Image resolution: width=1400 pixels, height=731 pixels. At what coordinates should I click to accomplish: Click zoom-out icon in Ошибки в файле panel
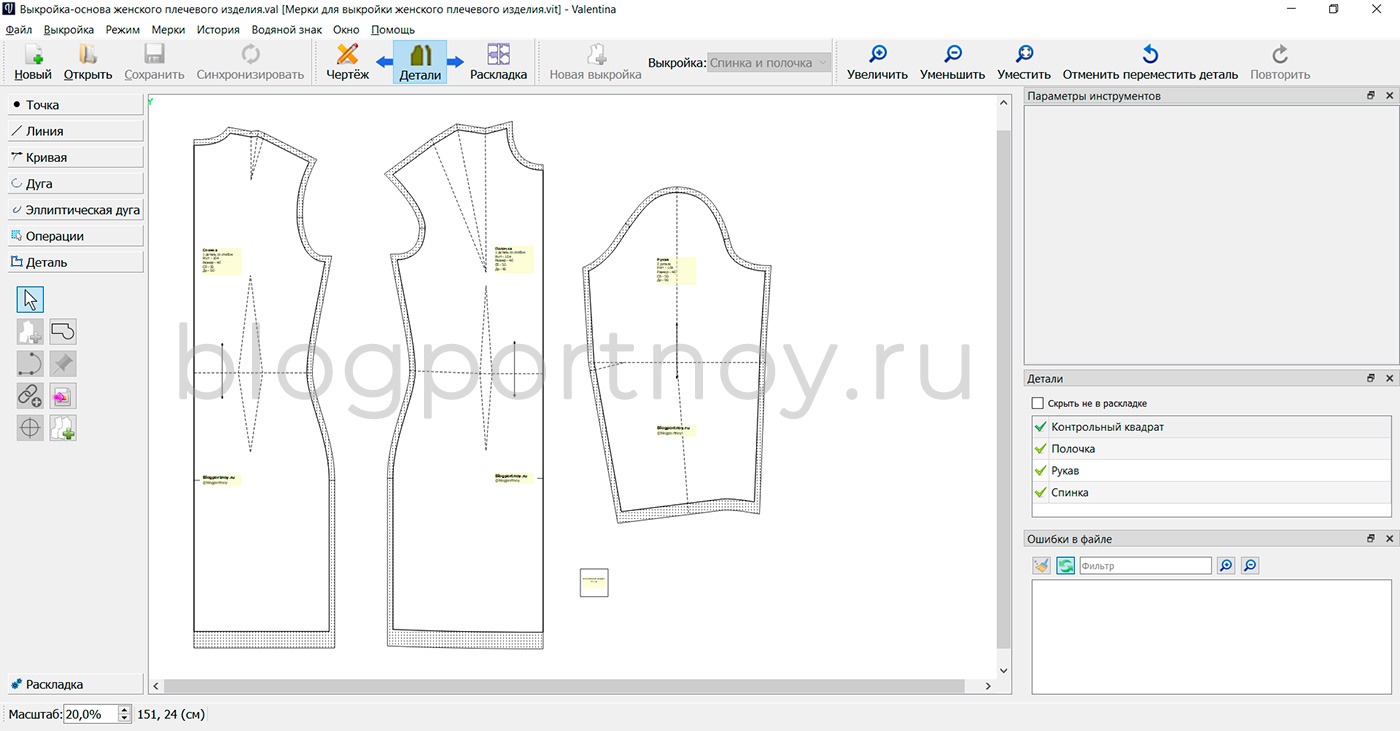tap(1249, 566)
